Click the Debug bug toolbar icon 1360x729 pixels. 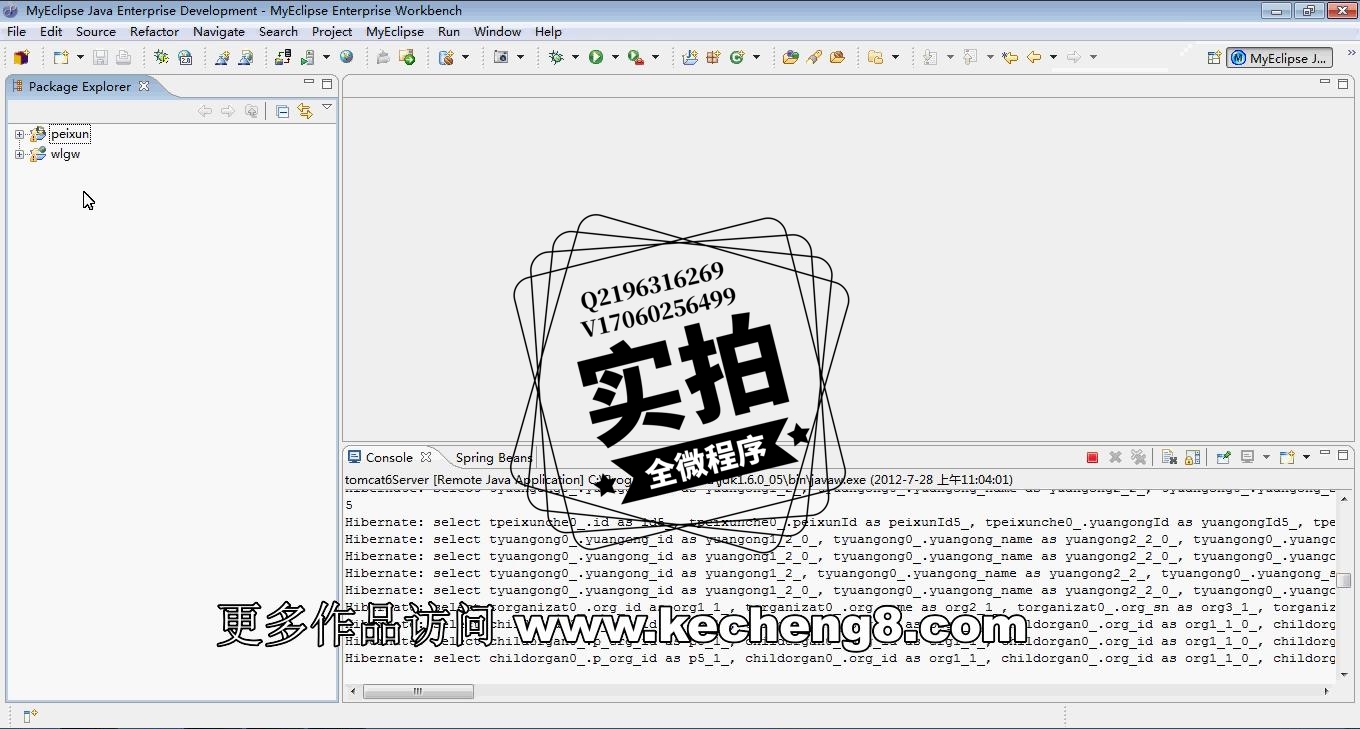557,57
